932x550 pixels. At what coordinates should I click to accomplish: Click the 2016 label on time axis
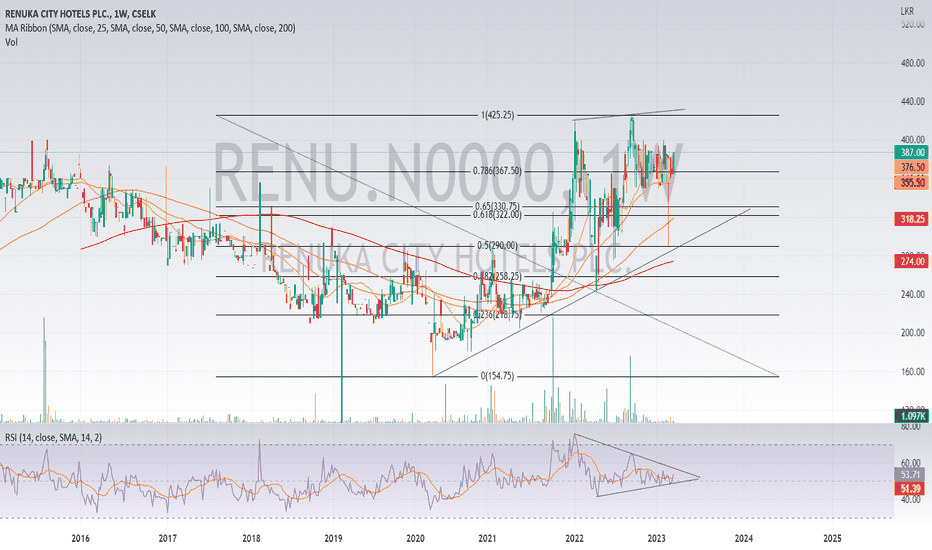coord(80,539)
